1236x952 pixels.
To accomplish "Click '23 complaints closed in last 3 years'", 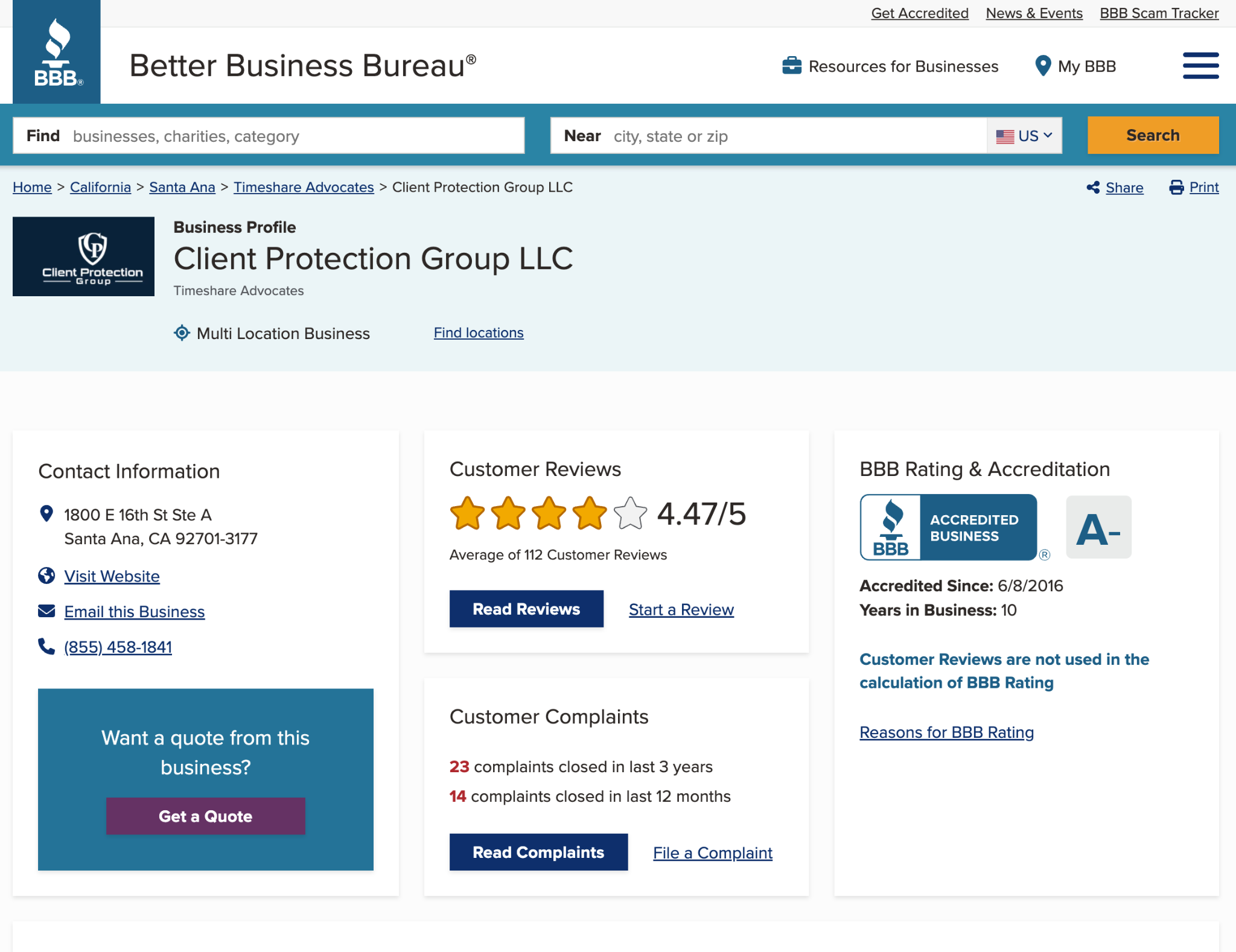I will (581, 767).
